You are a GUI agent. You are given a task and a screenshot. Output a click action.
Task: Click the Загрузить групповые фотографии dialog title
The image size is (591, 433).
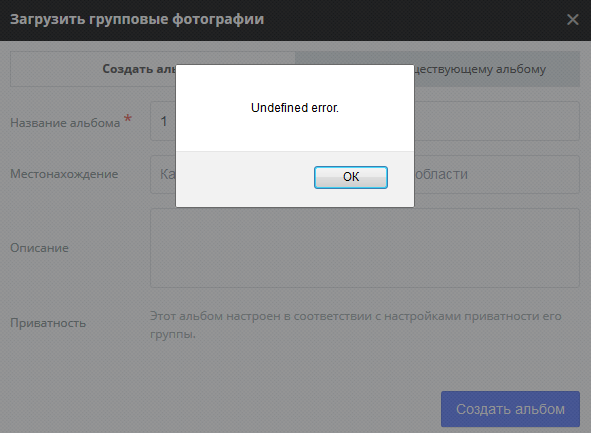point(137,19)
